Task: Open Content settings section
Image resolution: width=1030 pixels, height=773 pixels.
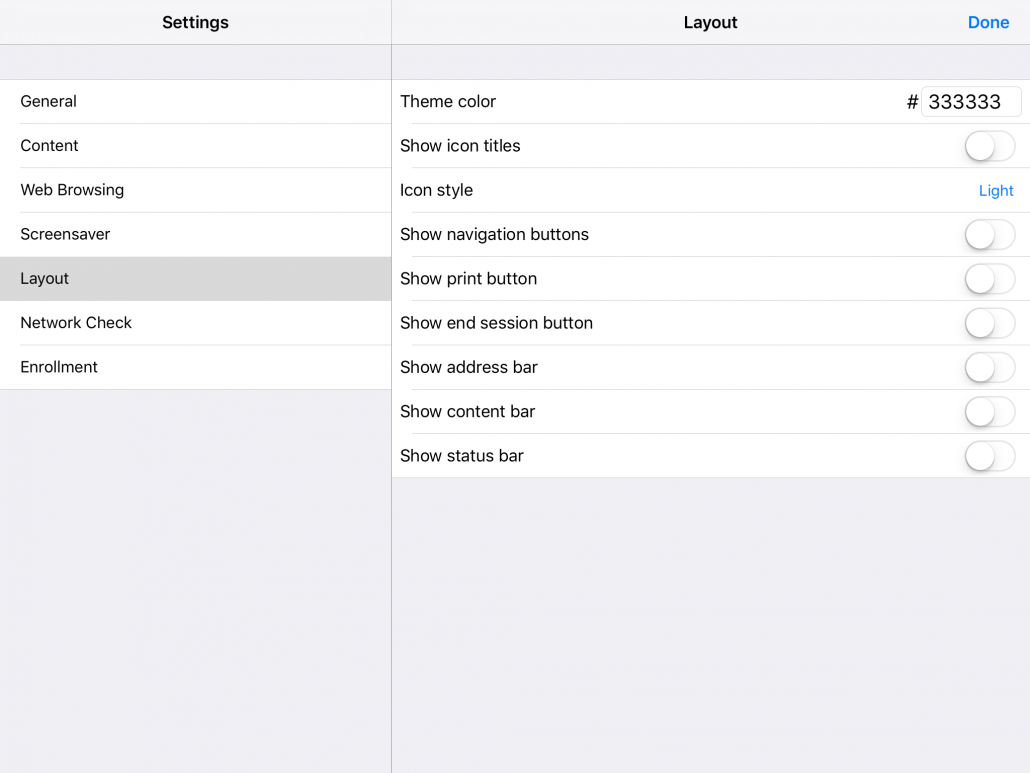Action: coord(196,146)
